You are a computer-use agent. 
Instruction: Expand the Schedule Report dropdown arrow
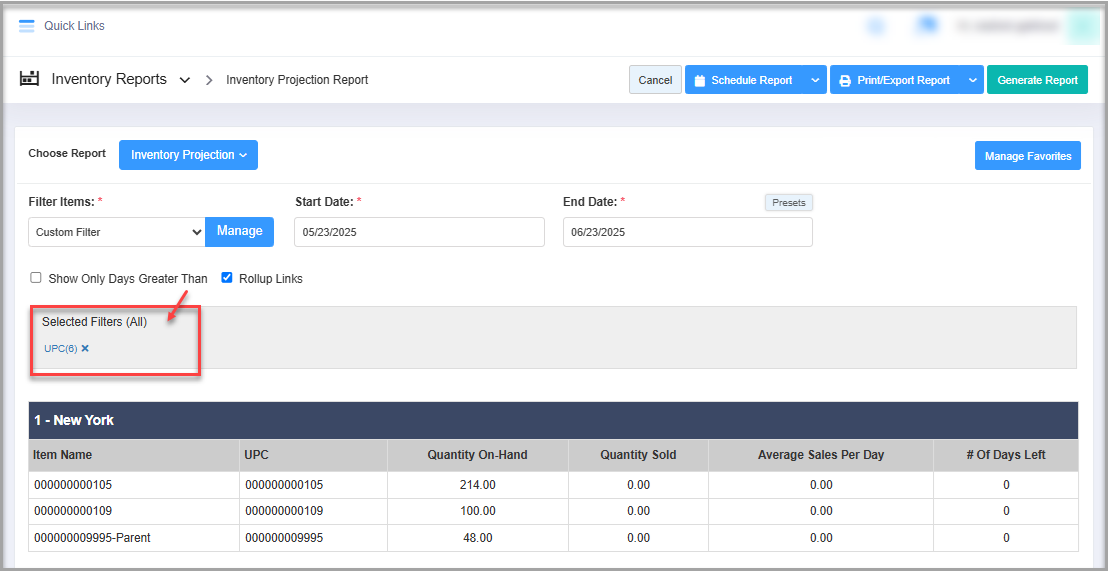tap(815, 80)
